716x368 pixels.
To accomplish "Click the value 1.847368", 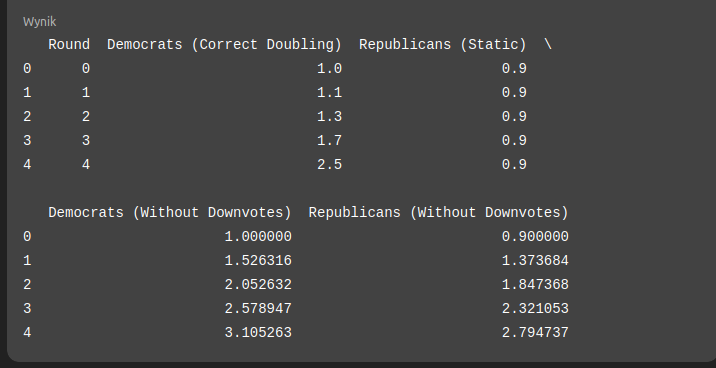I will pos(535,285).
